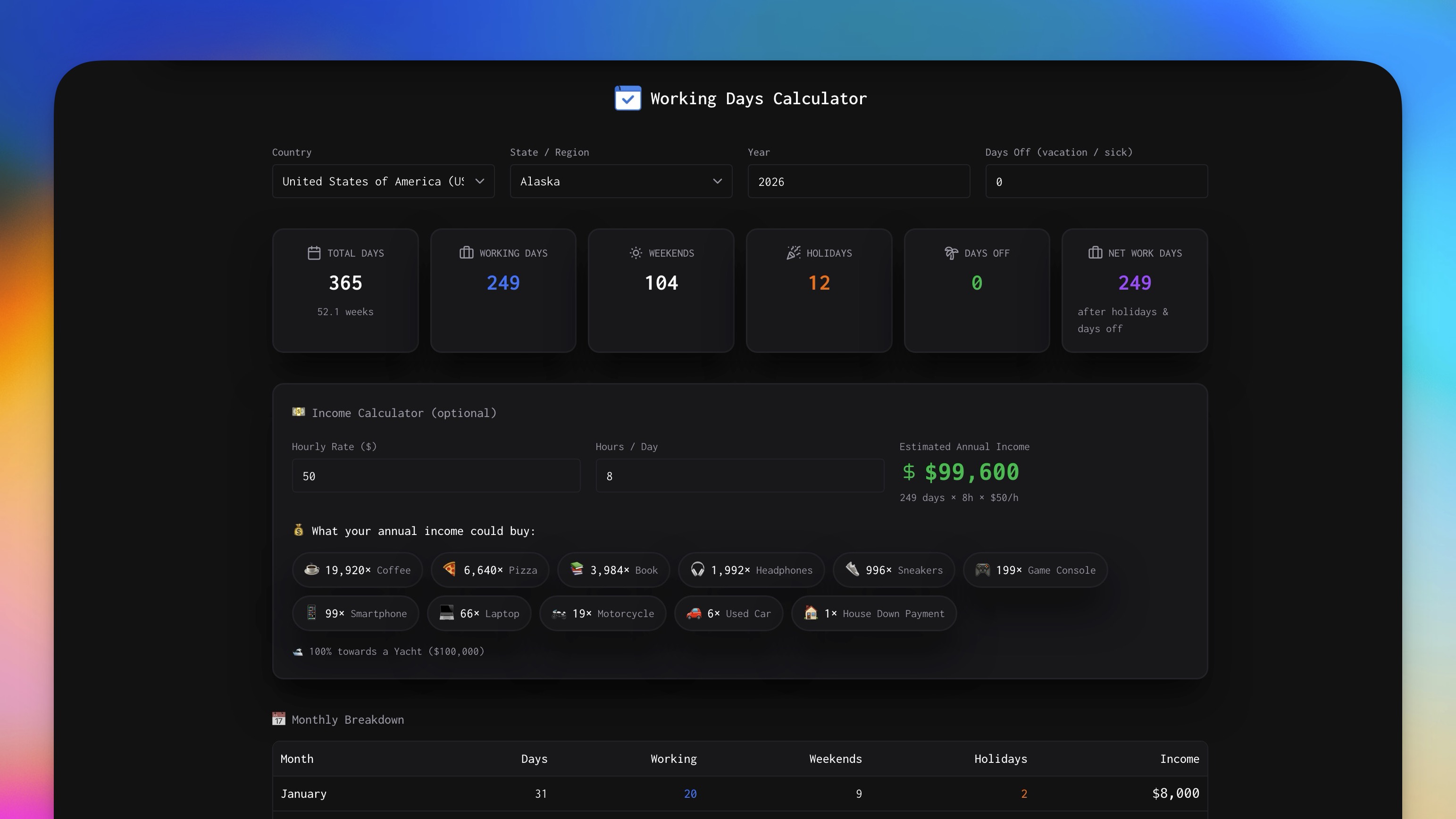Click the Total Days calendar icon
The width and height of the screenshot is (1456, 819).
coord(314,253)
